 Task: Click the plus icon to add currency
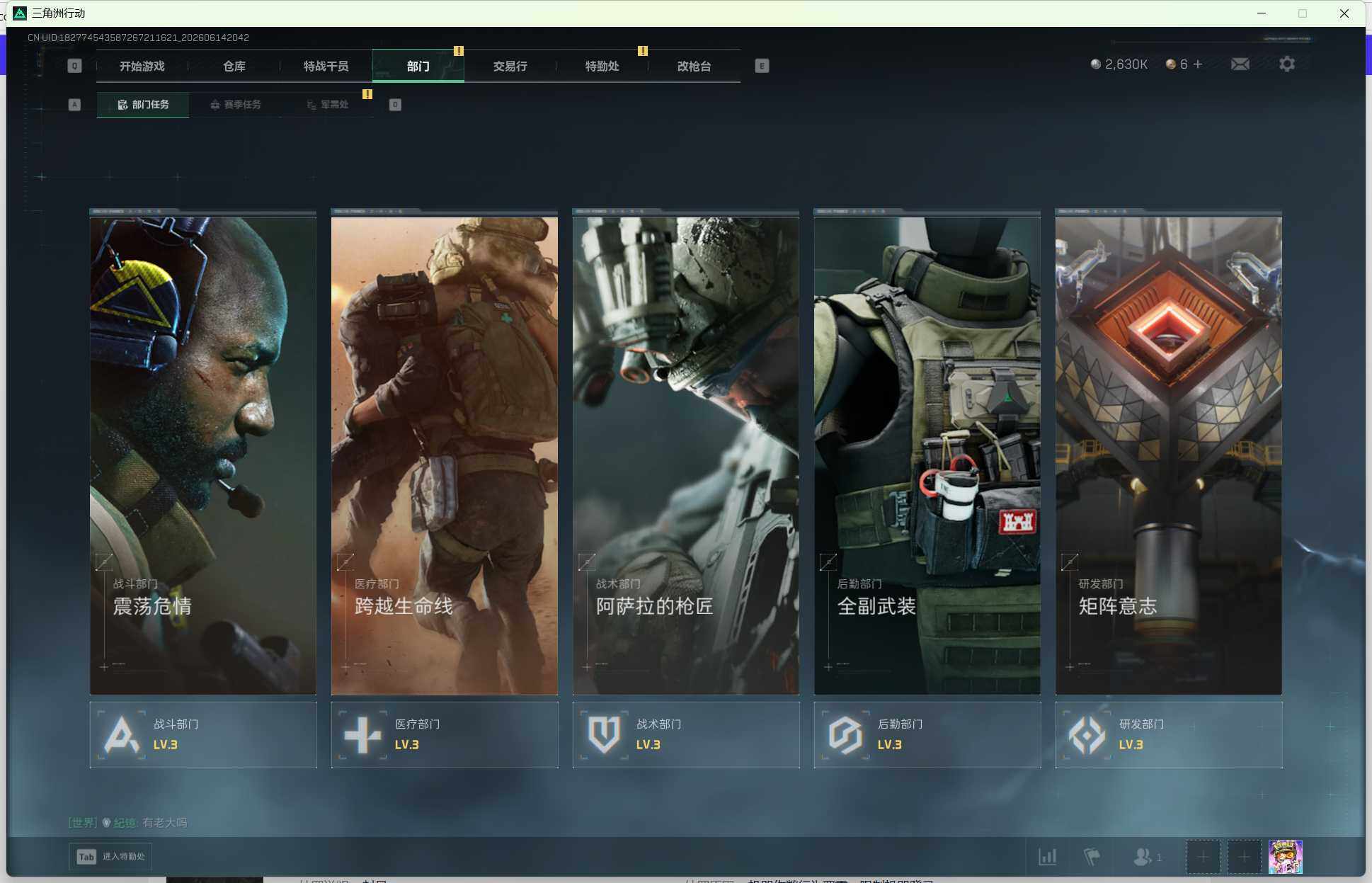[x=1198, y=64]
